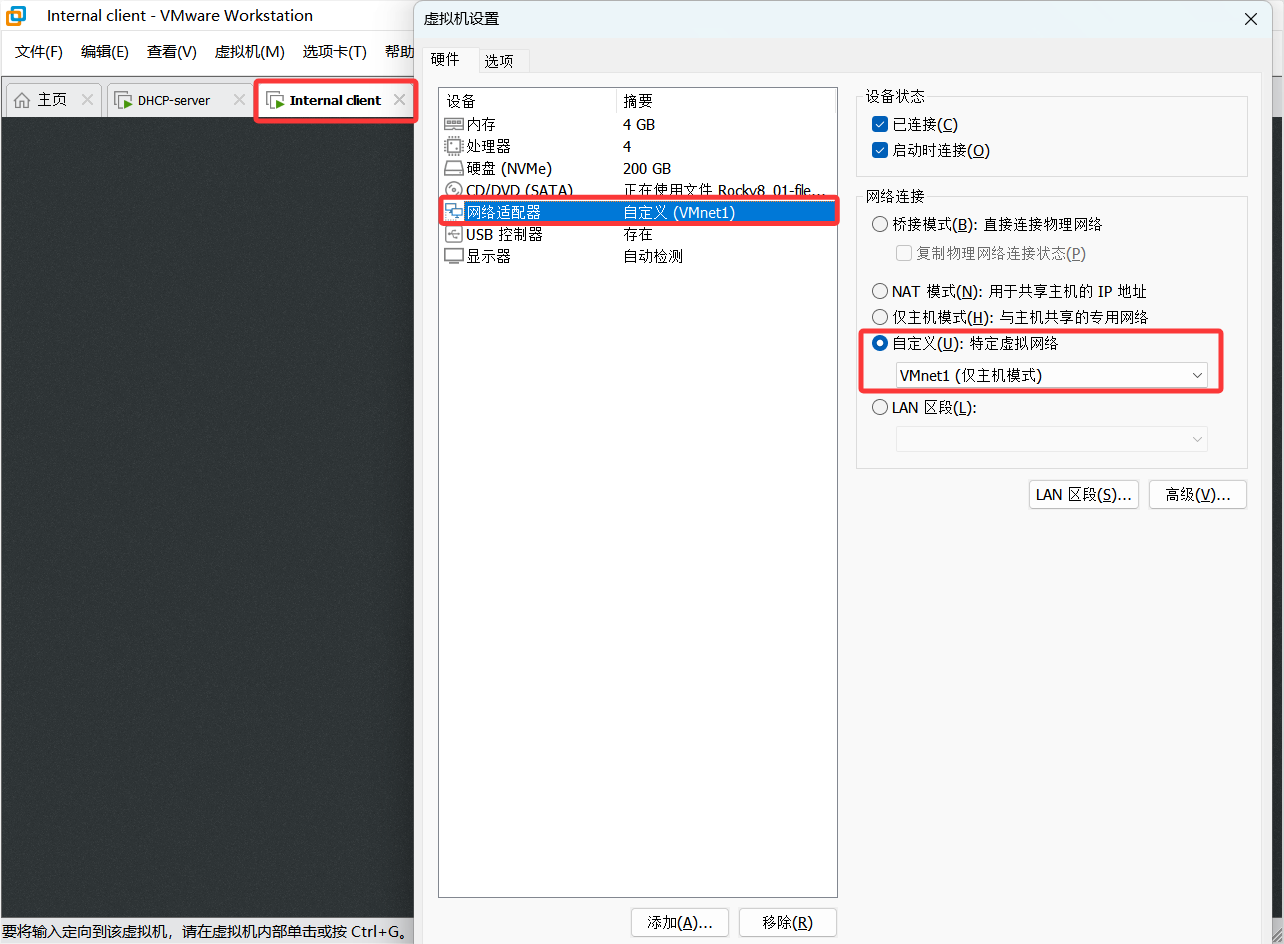Screen dimensions: 1284x944
Task: Click the 自定义 (VMnet1) summary cell
Action: 679,212
